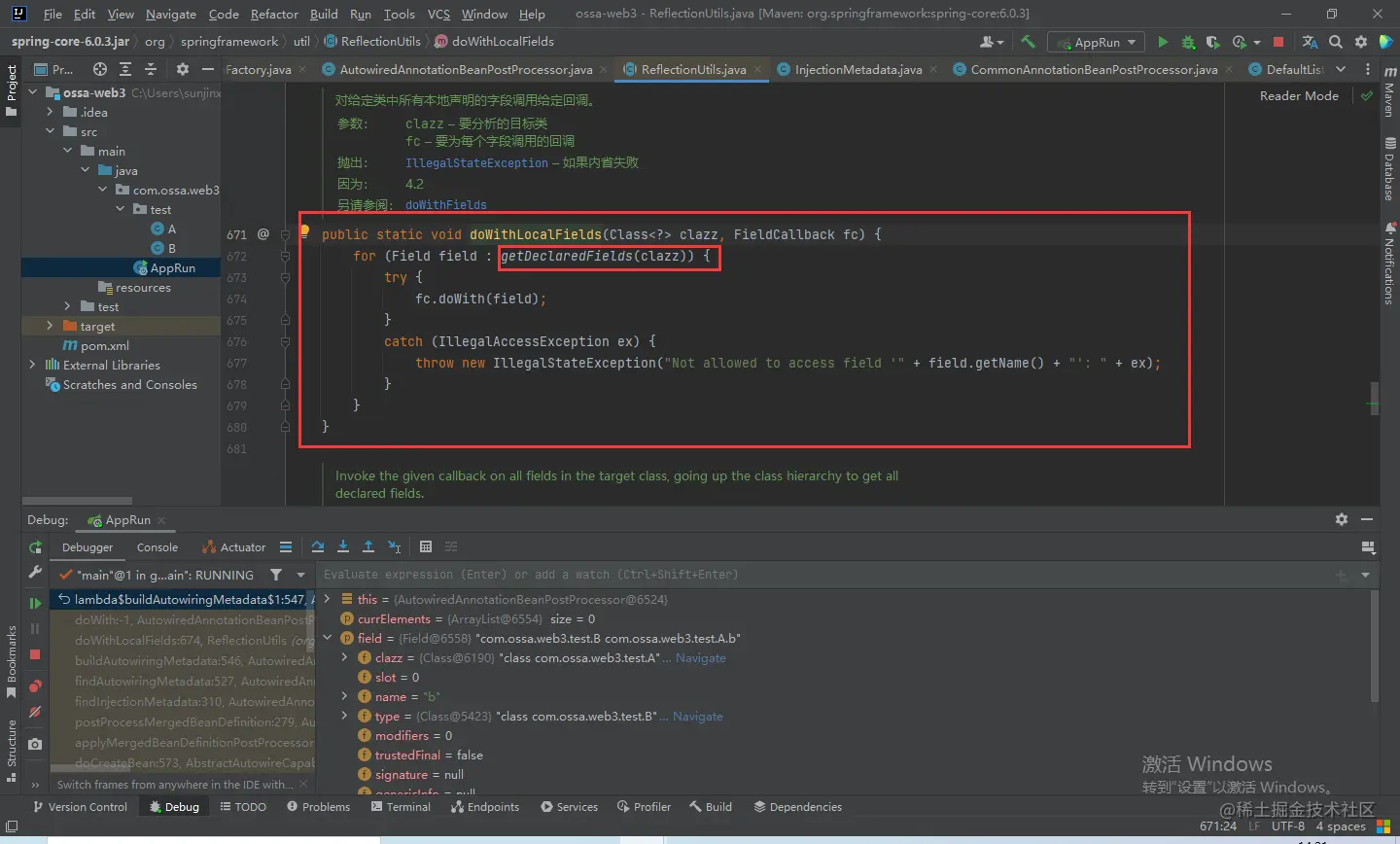
Task: Expand the 'type' variable node
Action: (344, 716)
